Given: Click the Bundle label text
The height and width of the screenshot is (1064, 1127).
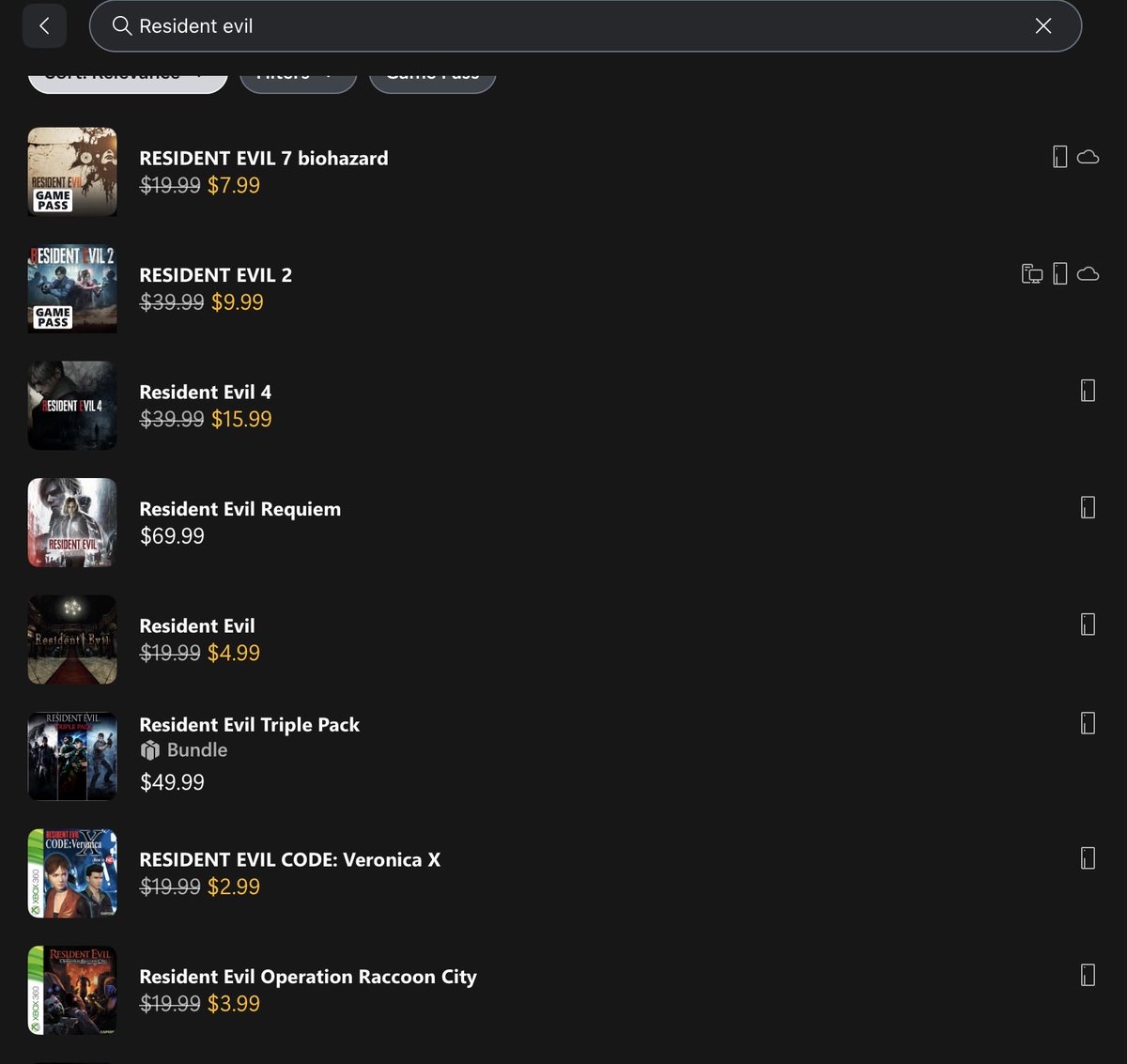Looking at the screenshot, I should coord(197,750).
